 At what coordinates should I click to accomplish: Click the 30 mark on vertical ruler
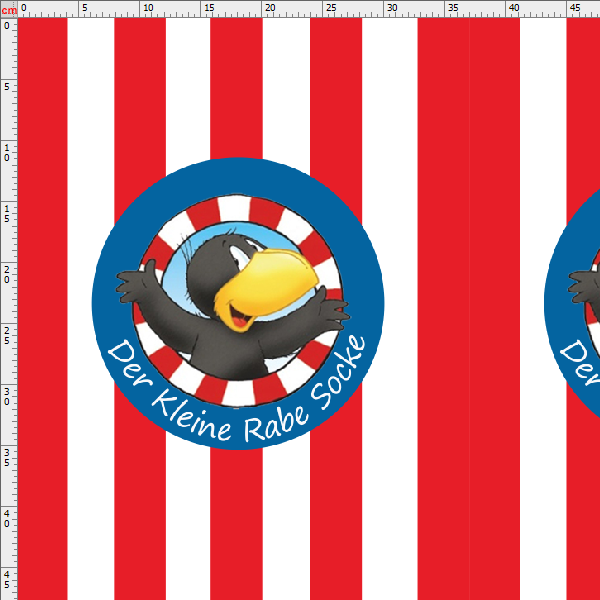click(x=8, y=396)
